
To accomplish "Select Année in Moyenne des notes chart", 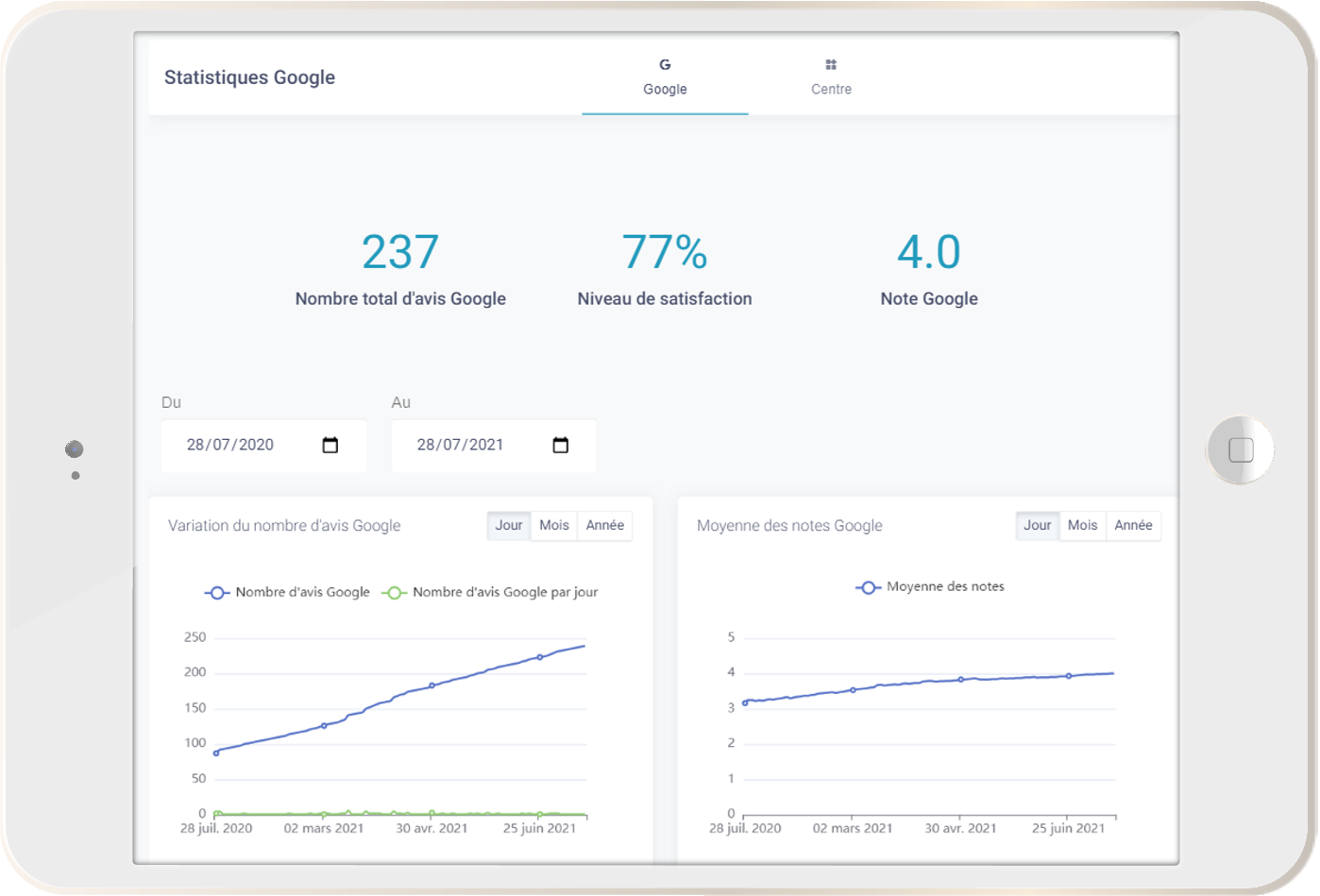I will pyautogui.click(x=1134, y=526).
